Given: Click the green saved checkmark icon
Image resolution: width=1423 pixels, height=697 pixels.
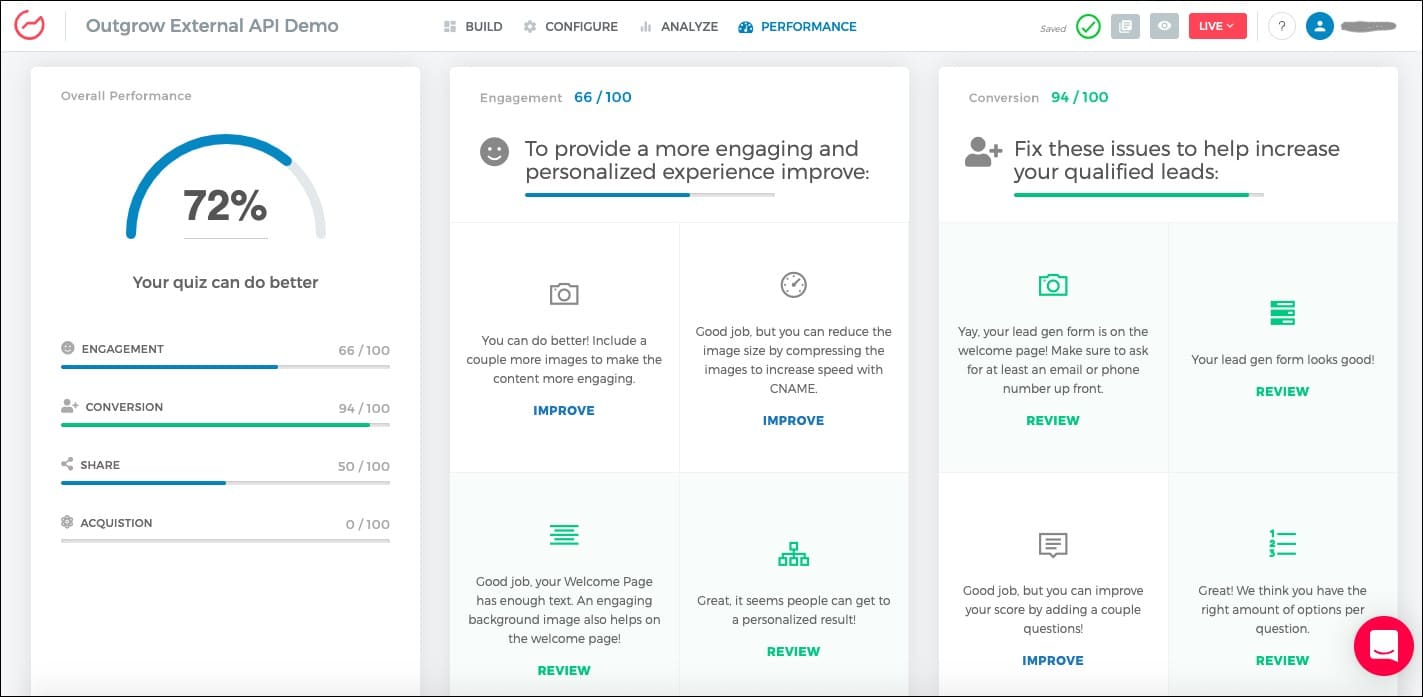Looking at the screenshot, I should click(x=1088, y=26).
